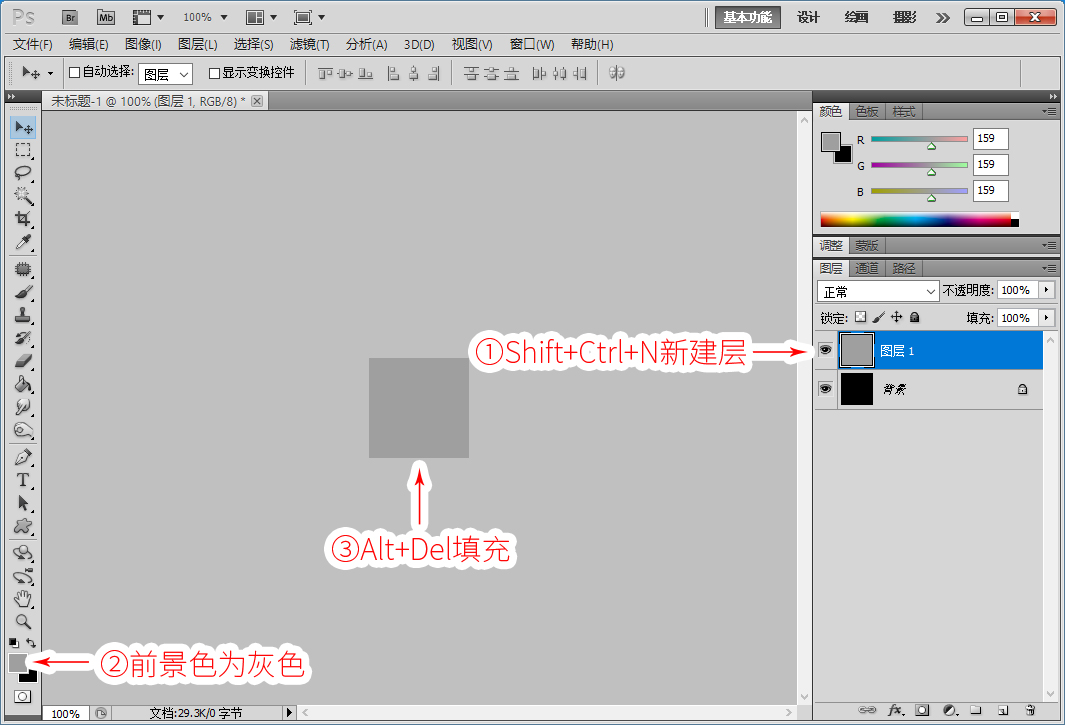Enable the 自动选择 checkbox
Viewport: 1065px width, 725px height.
[x=75, y=73]
